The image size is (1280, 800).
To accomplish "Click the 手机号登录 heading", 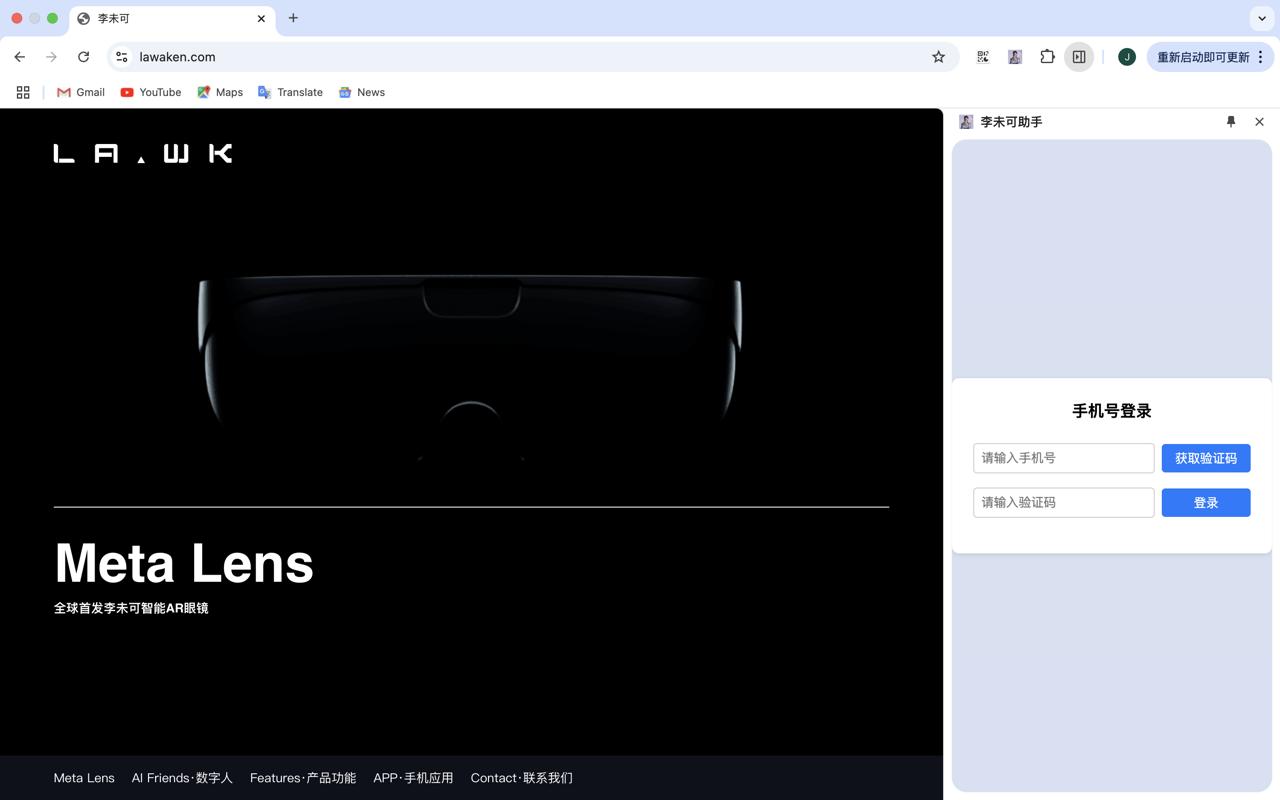I will 1112,411.
